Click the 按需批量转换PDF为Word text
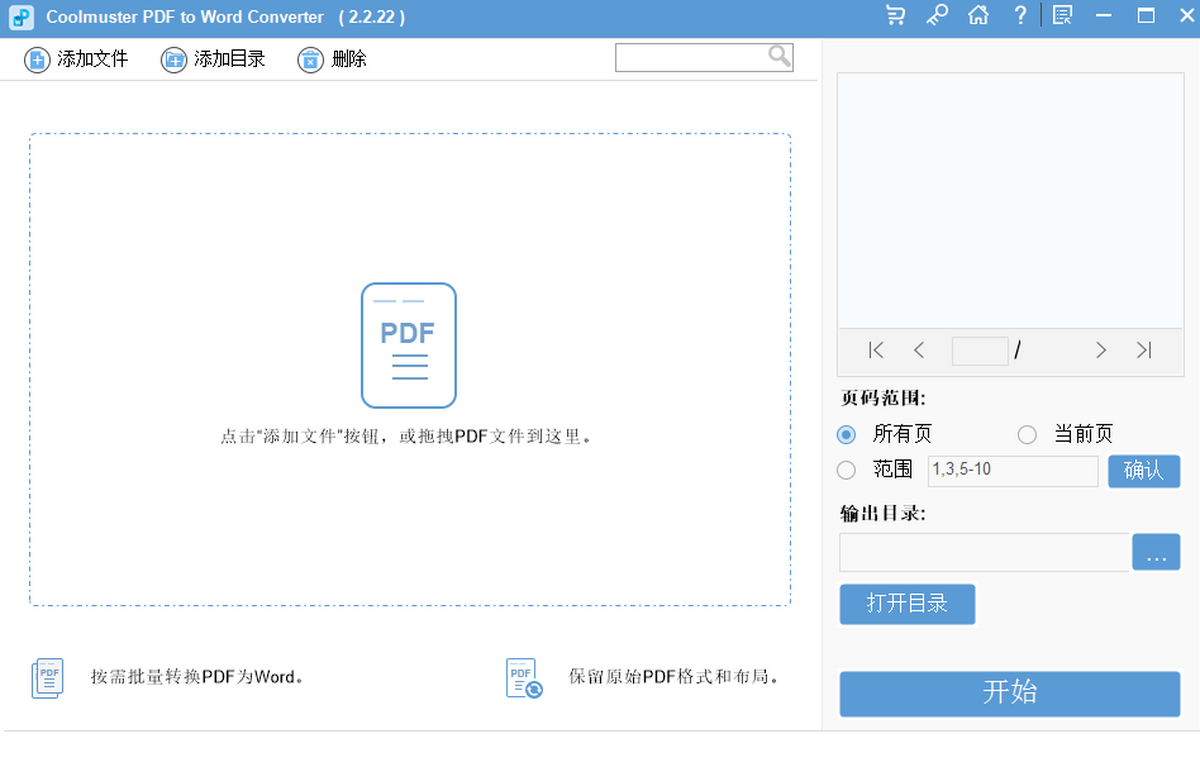Image resolution: width=1200 pixels, height=767 pixels. (197, 677)
